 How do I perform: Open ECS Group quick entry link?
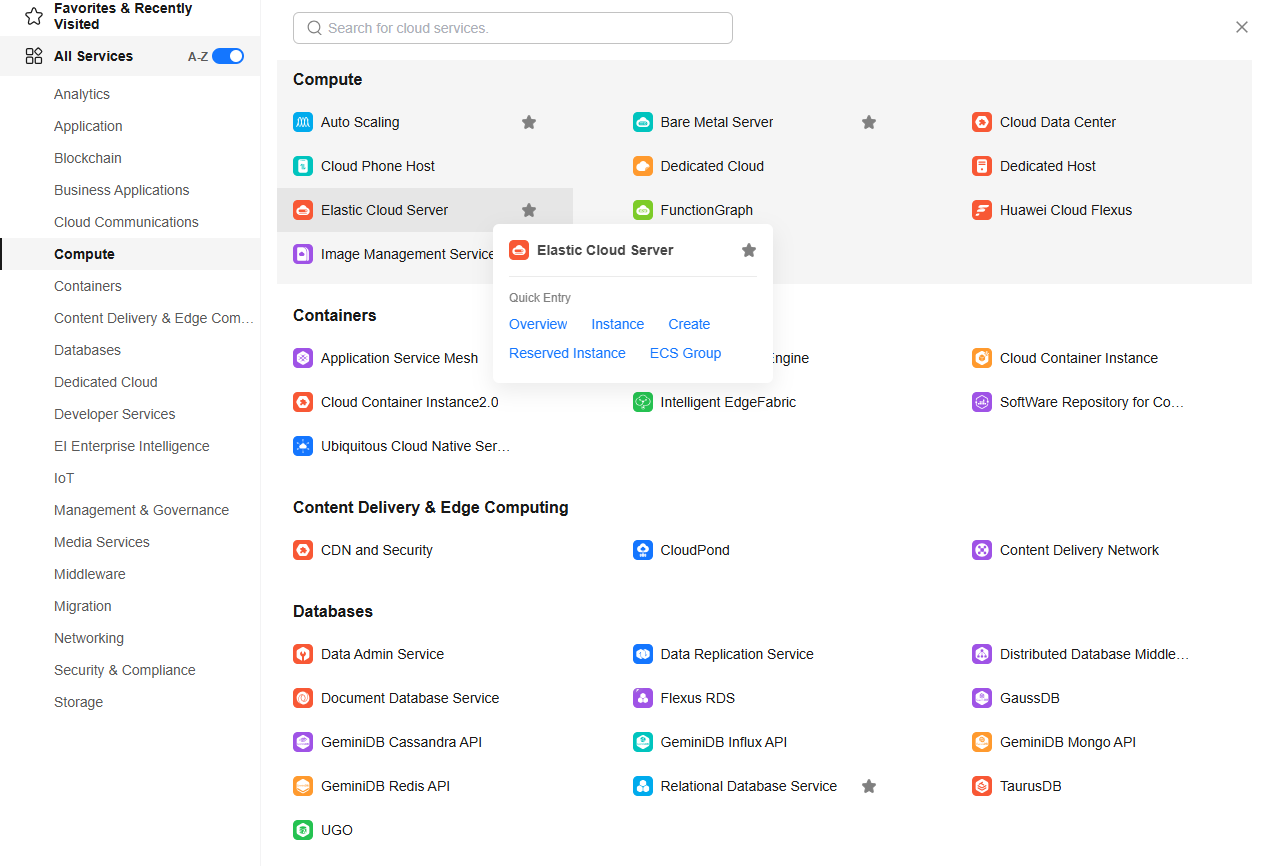pyautogui.click(x=685, y=353)
